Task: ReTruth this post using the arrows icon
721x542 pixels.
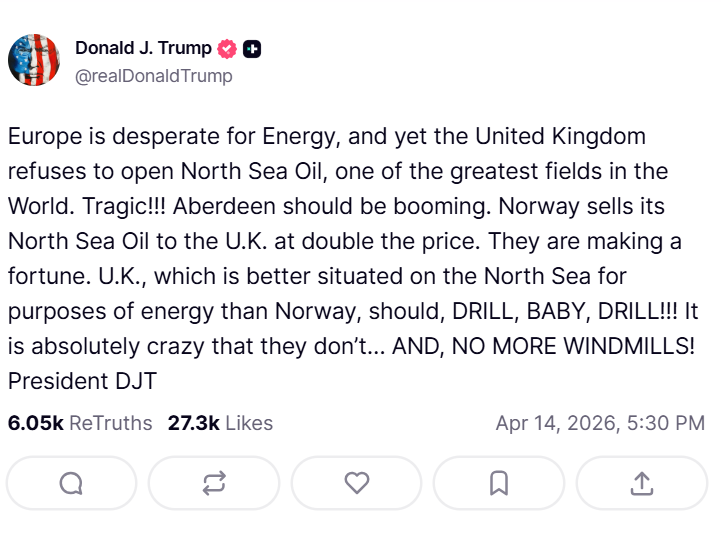Action: pos(214,483)
